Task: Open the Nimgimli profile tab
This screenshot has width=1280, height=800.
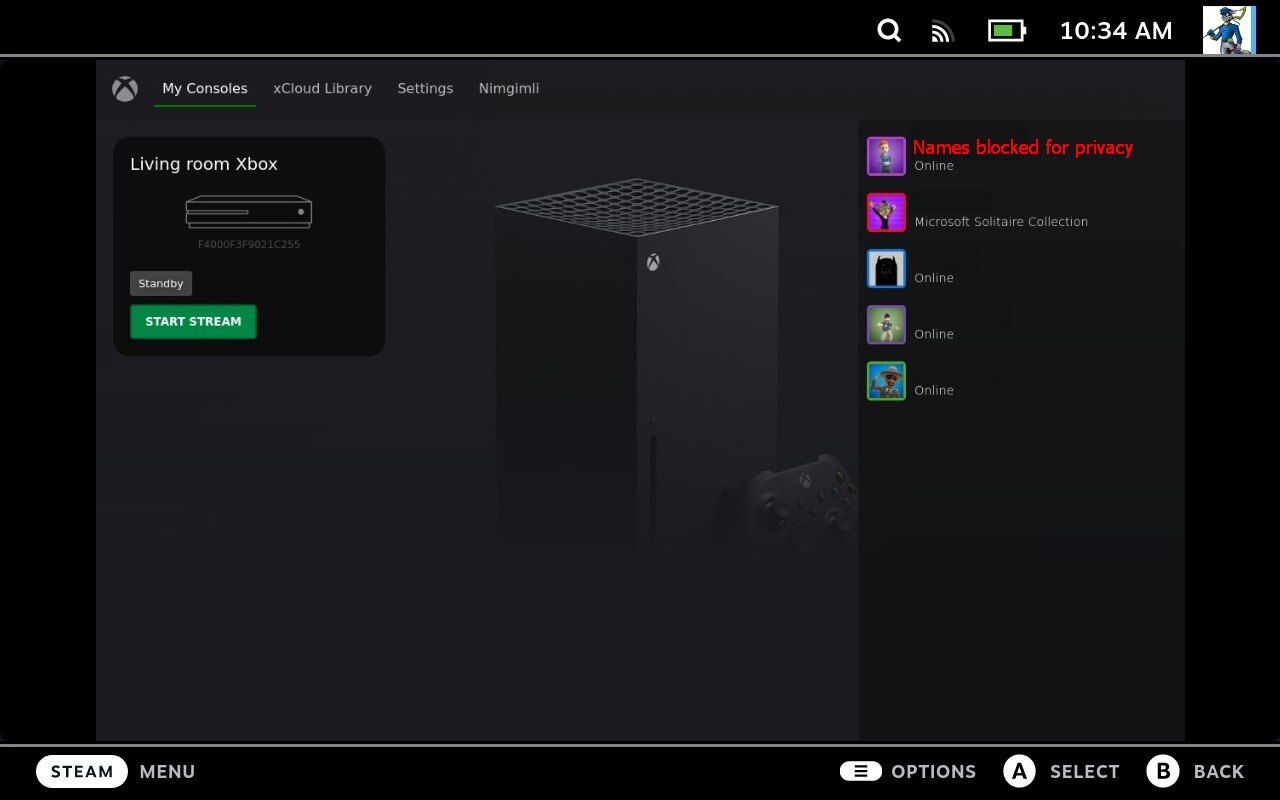Action: [x=509, y=89]
